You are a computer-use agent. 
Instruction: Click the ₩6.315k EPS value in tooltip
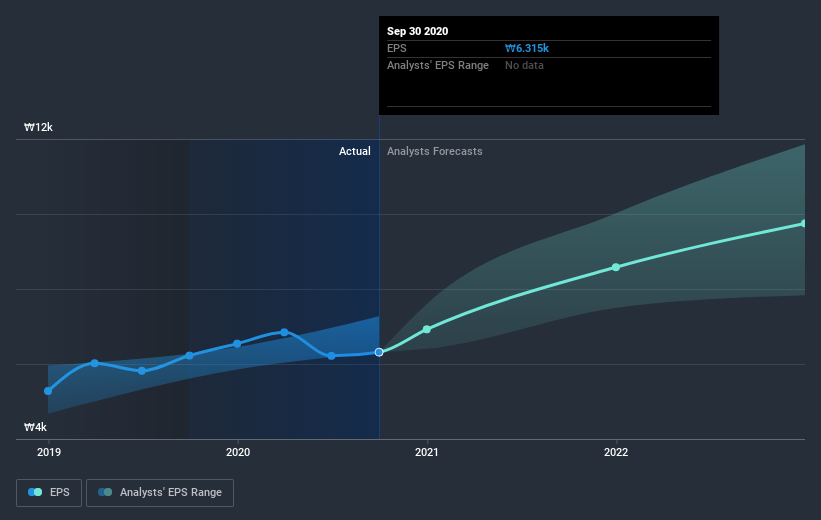pos(529,48)
